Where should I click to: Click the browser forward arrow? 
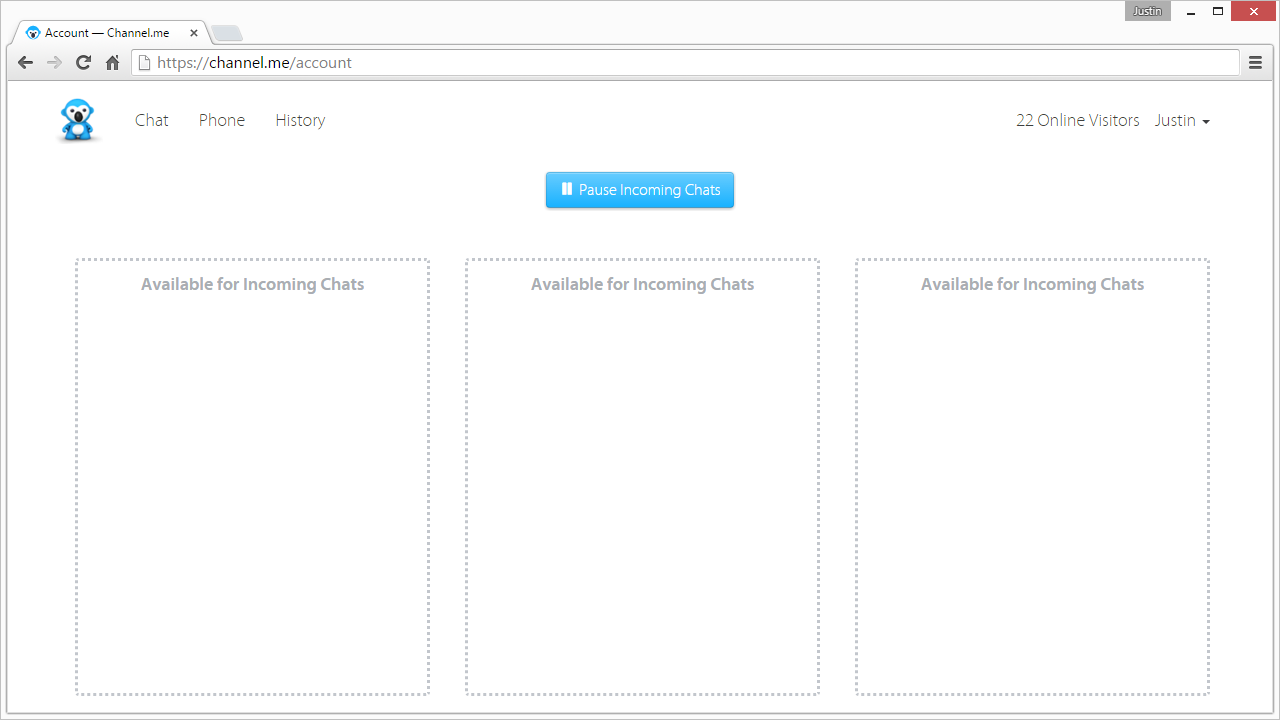[x=55, y=63]
